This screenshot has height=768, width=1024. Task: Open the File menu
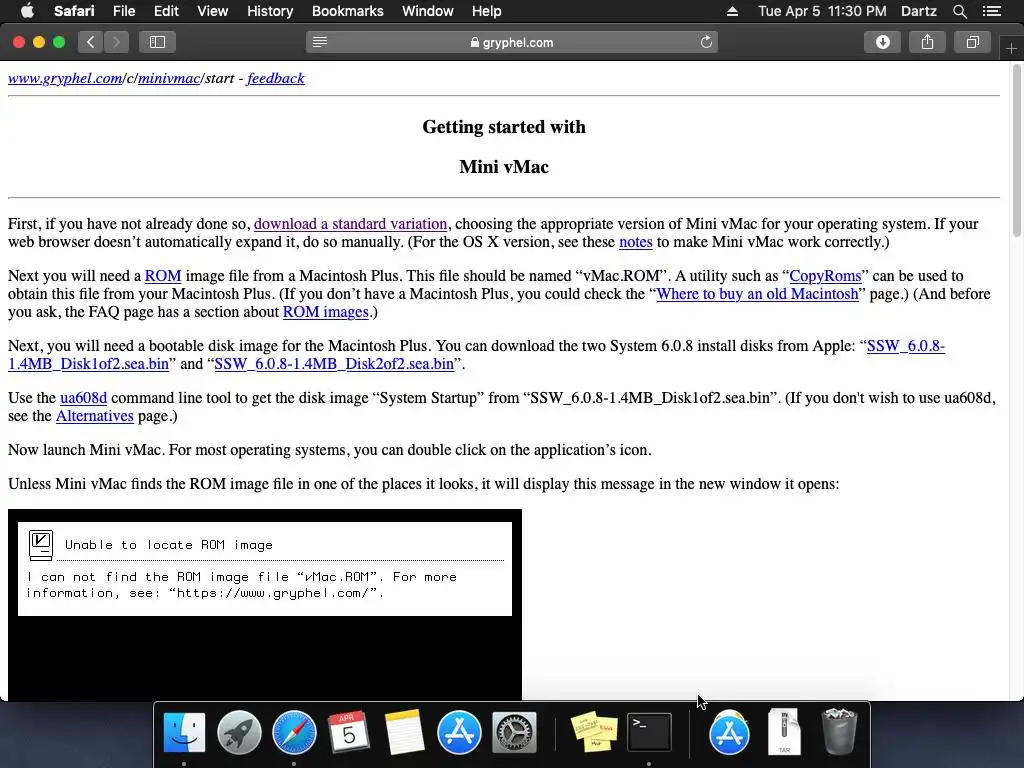[x=123, y=11]
